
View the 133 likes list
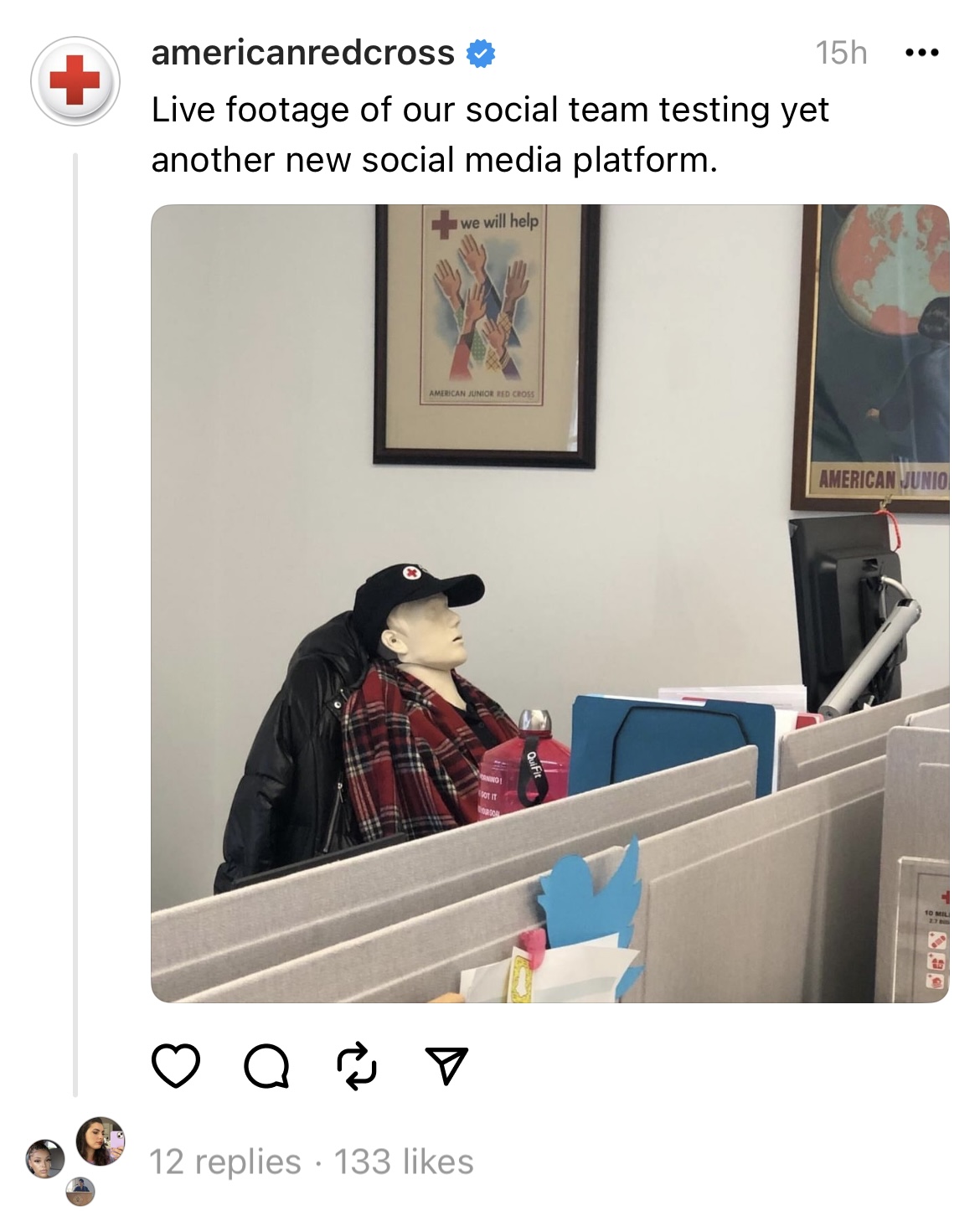[404, 1162]
